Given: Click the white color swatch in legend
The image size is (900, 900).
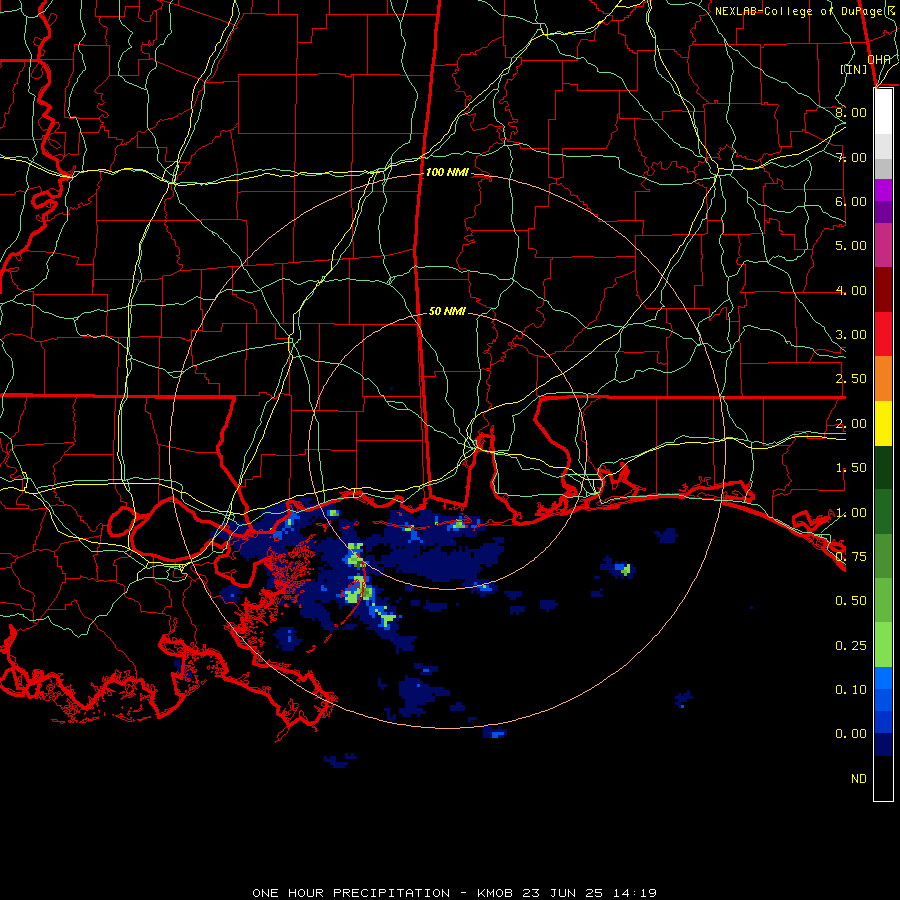Looking at the screenshot, I should point(883,112).
